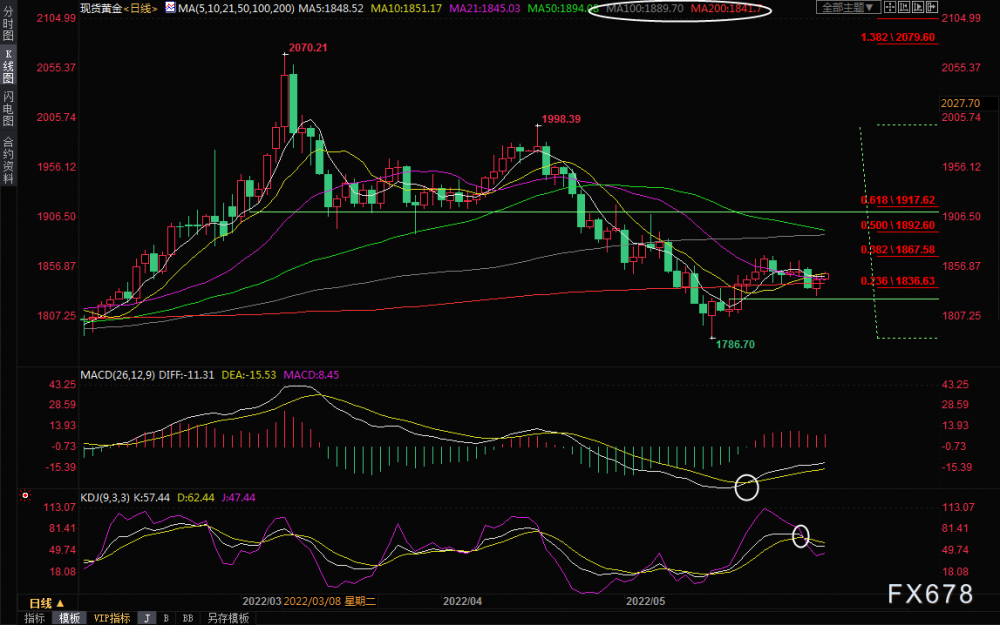
Task: Toggle the B template button
Action: click(x=166, y=618)
